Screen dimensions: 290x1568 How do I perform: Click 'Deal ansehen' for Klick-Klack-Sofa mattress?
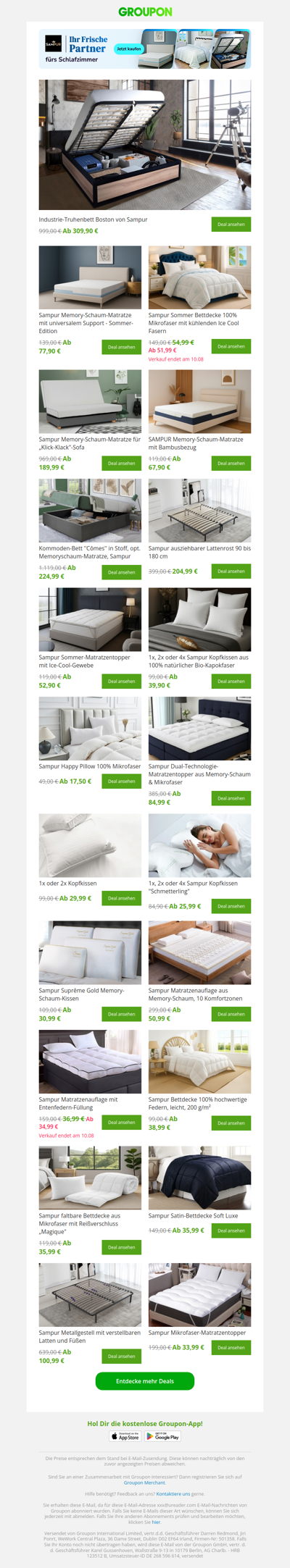point(122,464)
